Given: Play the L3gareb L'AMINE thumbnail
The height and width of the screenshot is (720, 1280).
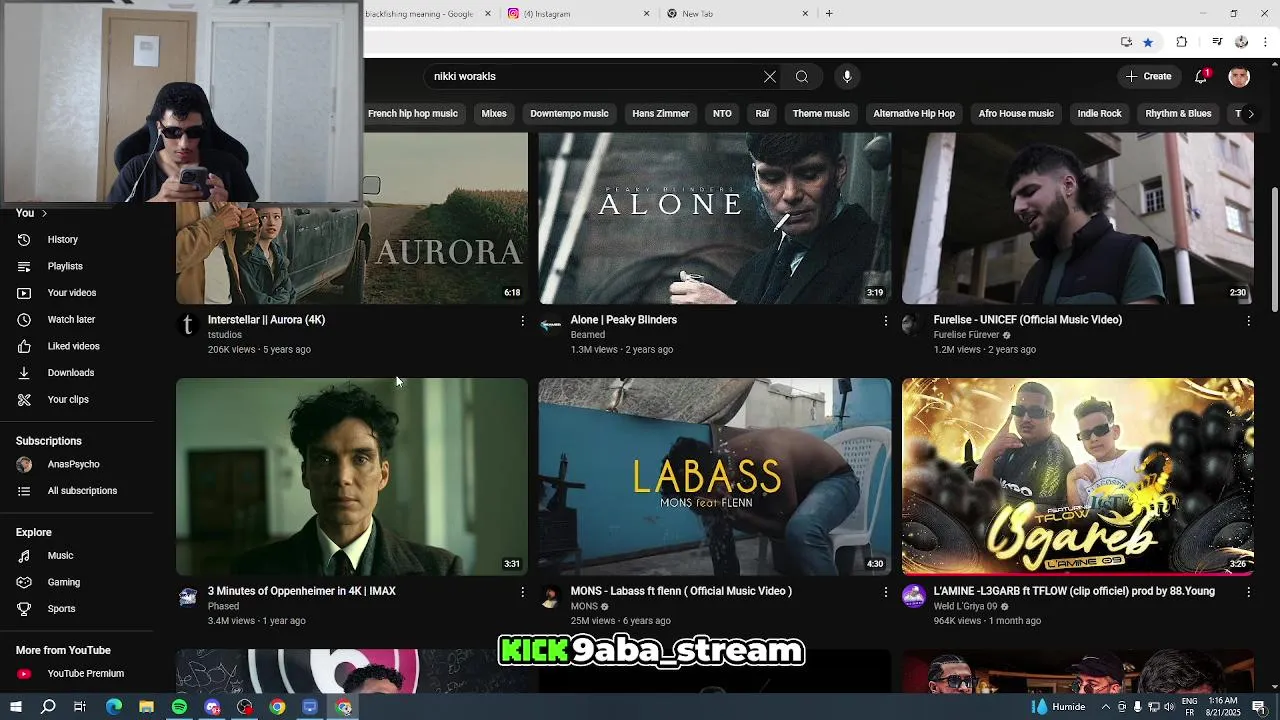Looking at the screenshot, I should (1078, 476).
